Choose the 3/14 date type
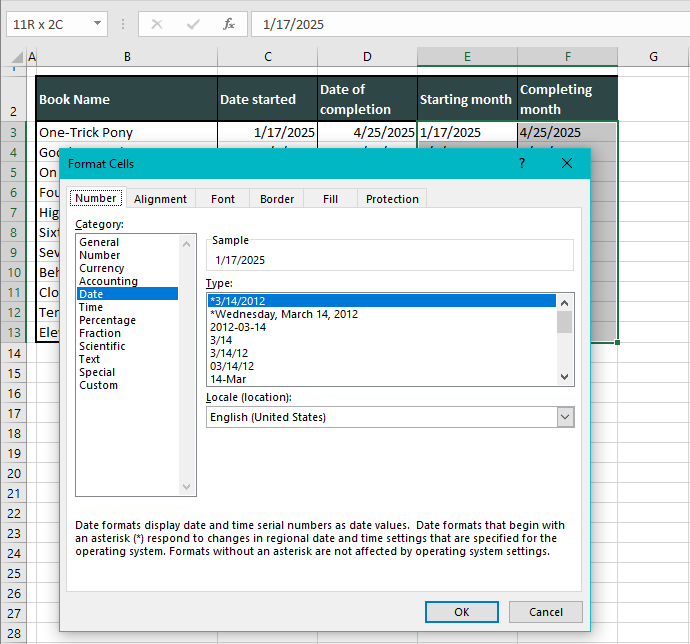The image size is (690, 644). coord(382,340)
